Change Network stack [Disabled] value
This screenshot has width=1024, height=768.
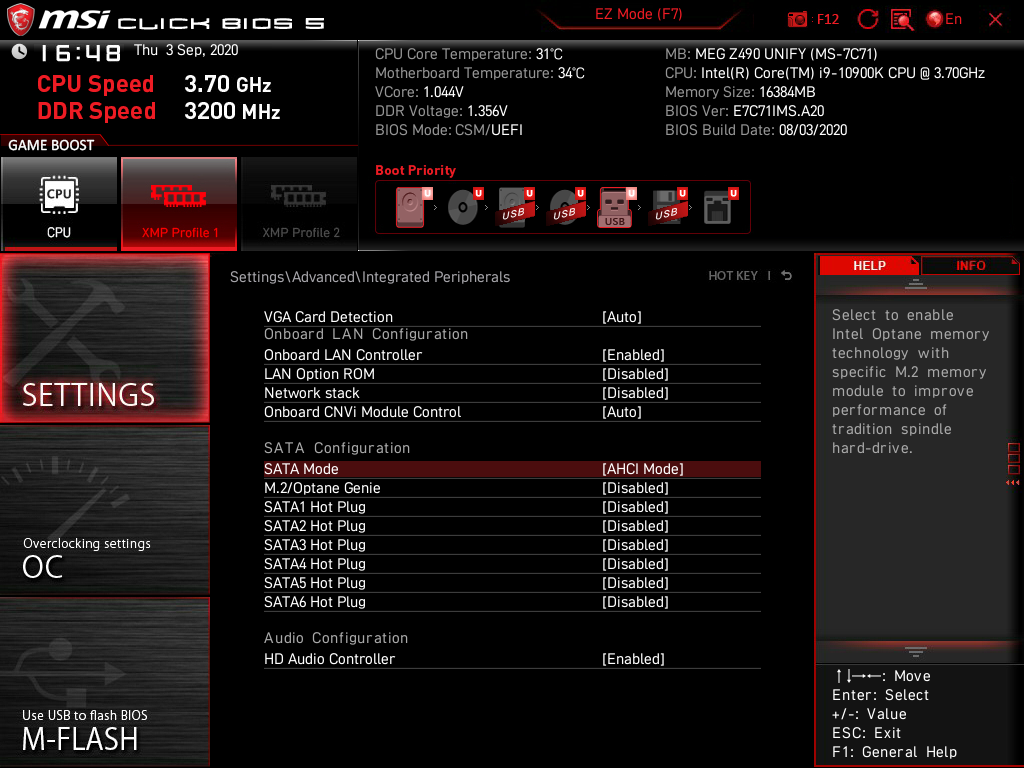635,392
